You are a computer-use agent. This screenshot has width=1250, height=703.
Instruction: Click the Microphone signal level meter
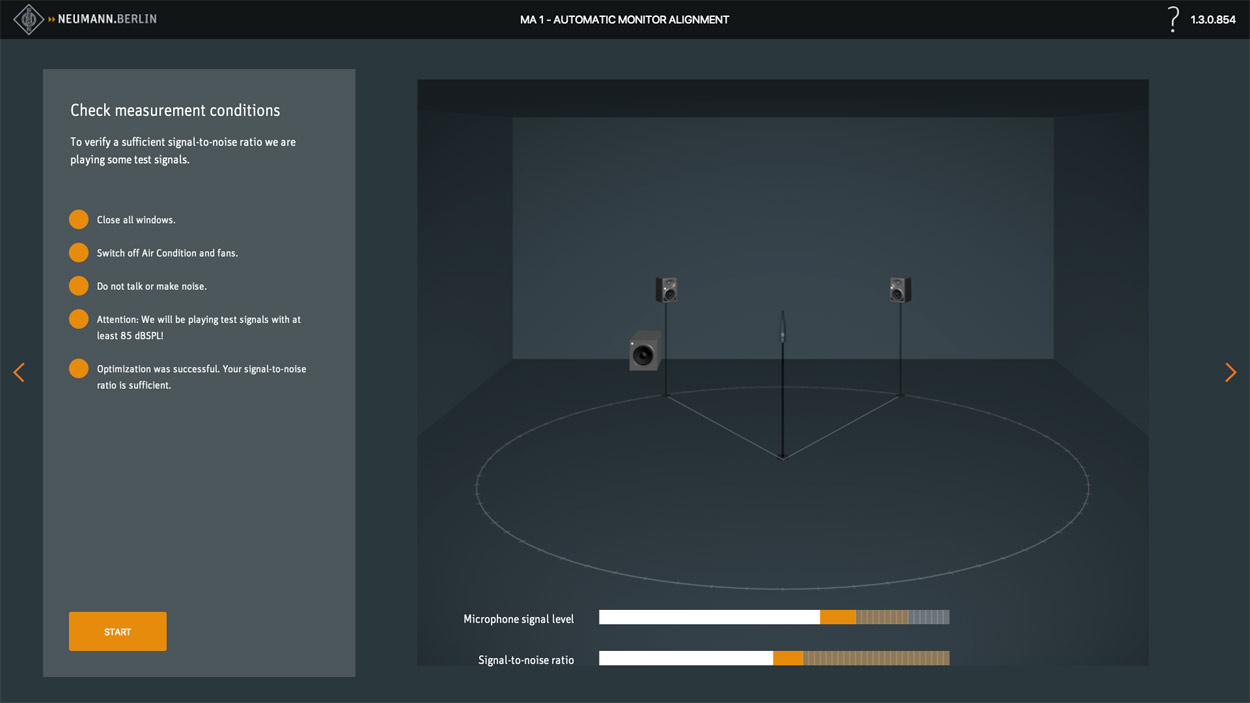773,618
